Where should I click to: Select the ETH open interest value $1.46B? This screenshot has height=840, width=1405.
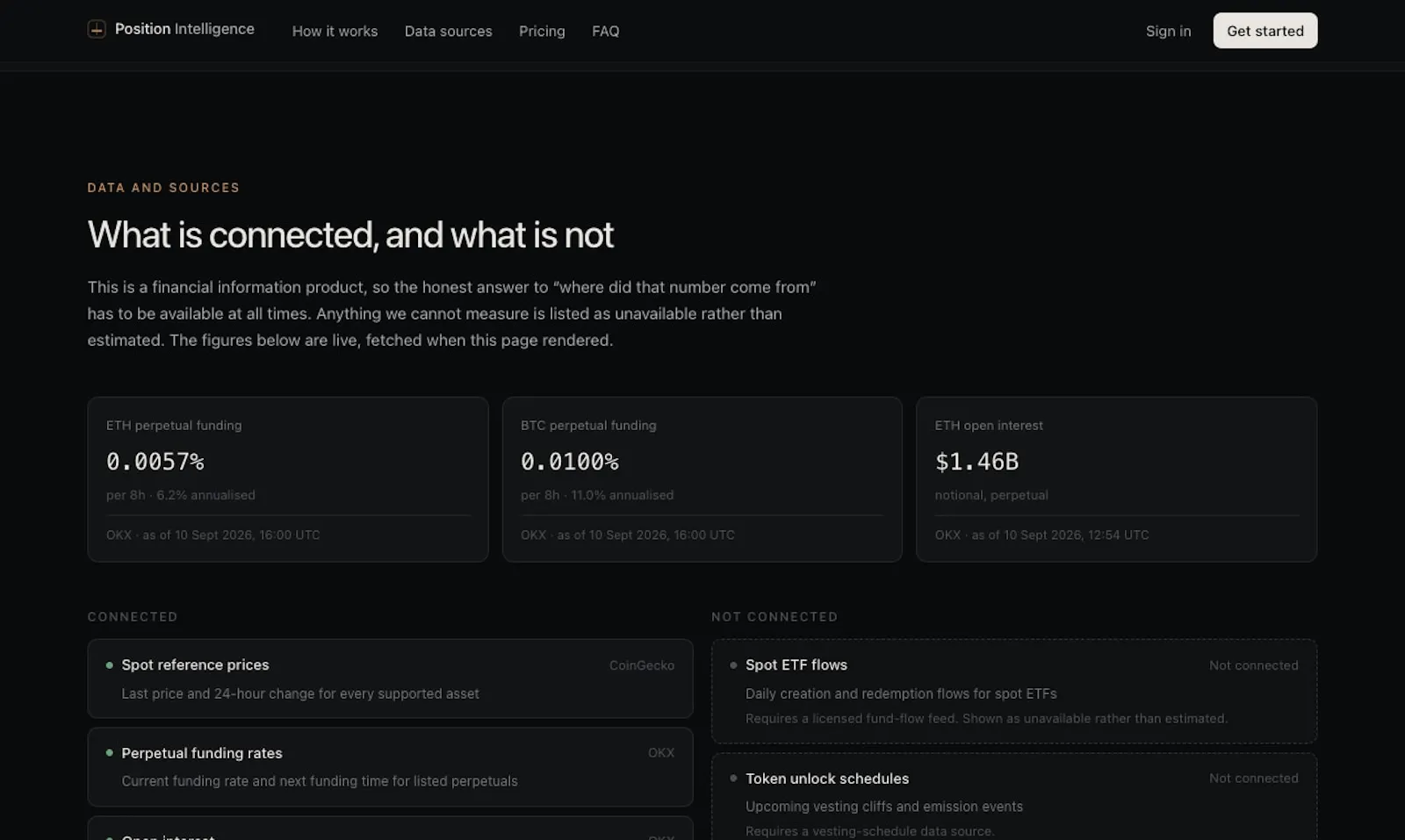[x=976, y=461]
